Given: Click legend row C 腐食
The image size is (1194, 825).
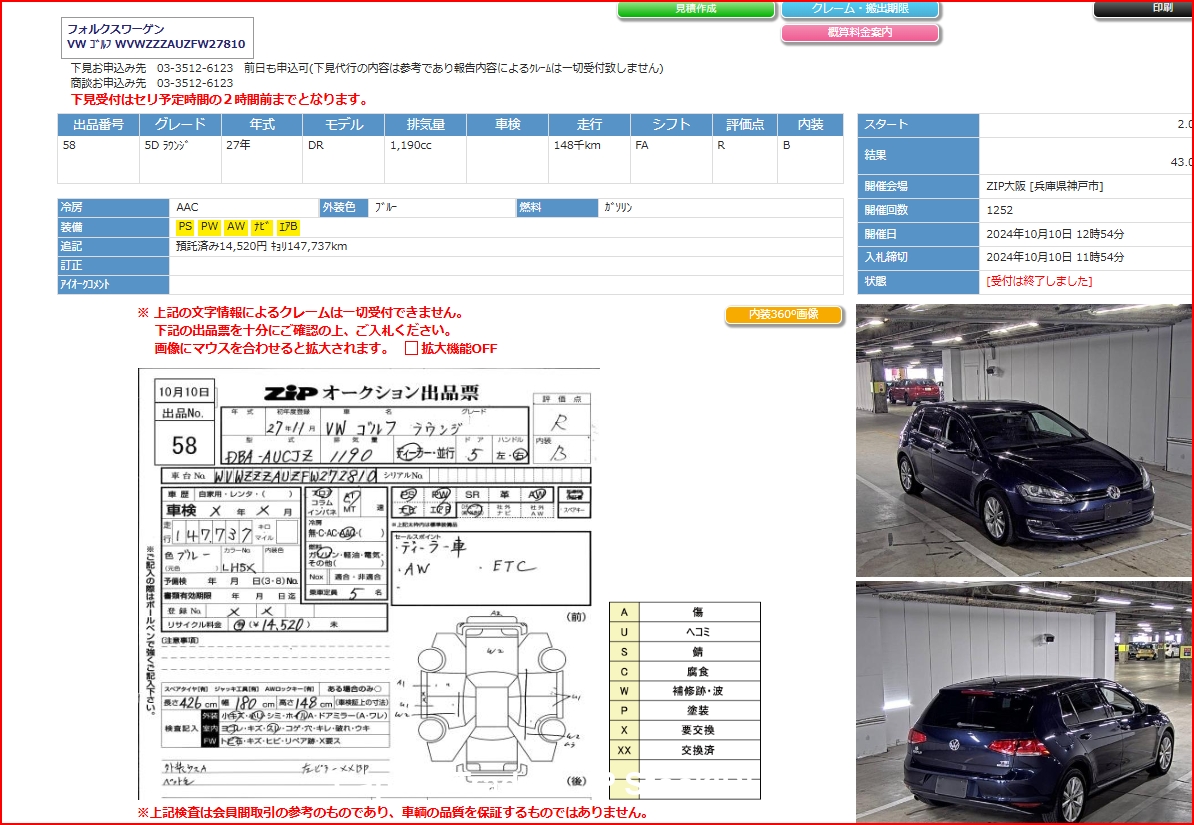Looking at the screenshot, I should (x=685, y=672).
